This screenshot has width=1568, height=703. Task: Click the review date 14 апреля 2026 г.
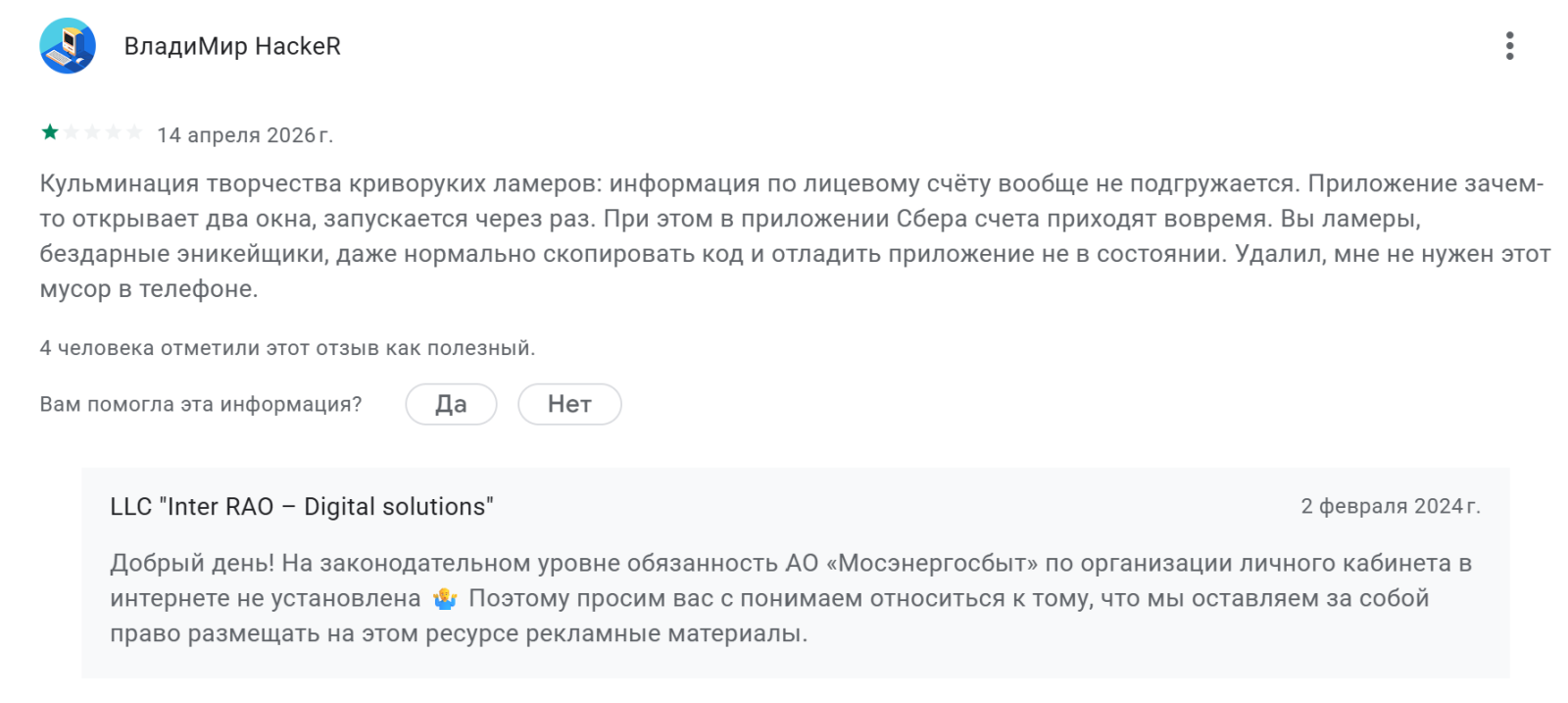[x=245, y=135]
